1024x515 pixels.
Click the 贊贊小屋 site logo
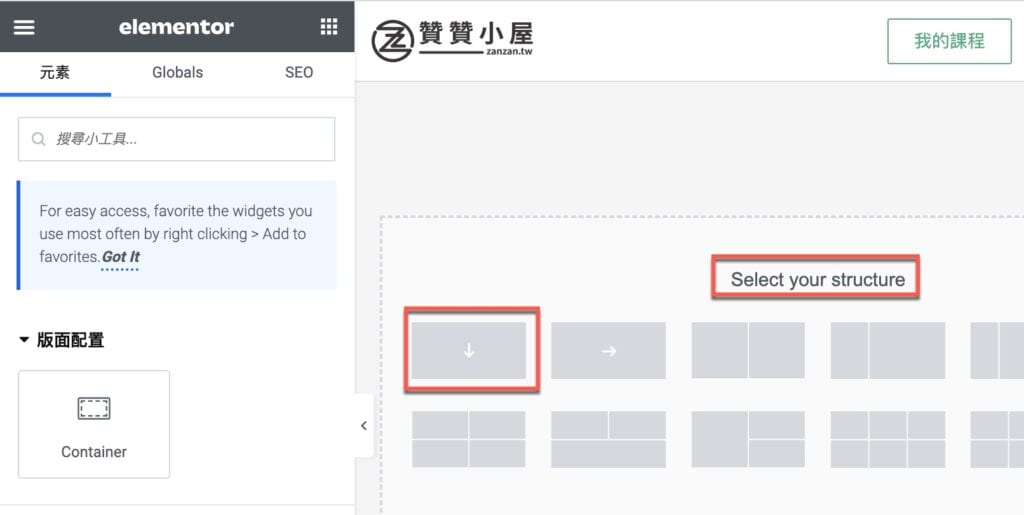pyautogui.click(x=453, y=40)
